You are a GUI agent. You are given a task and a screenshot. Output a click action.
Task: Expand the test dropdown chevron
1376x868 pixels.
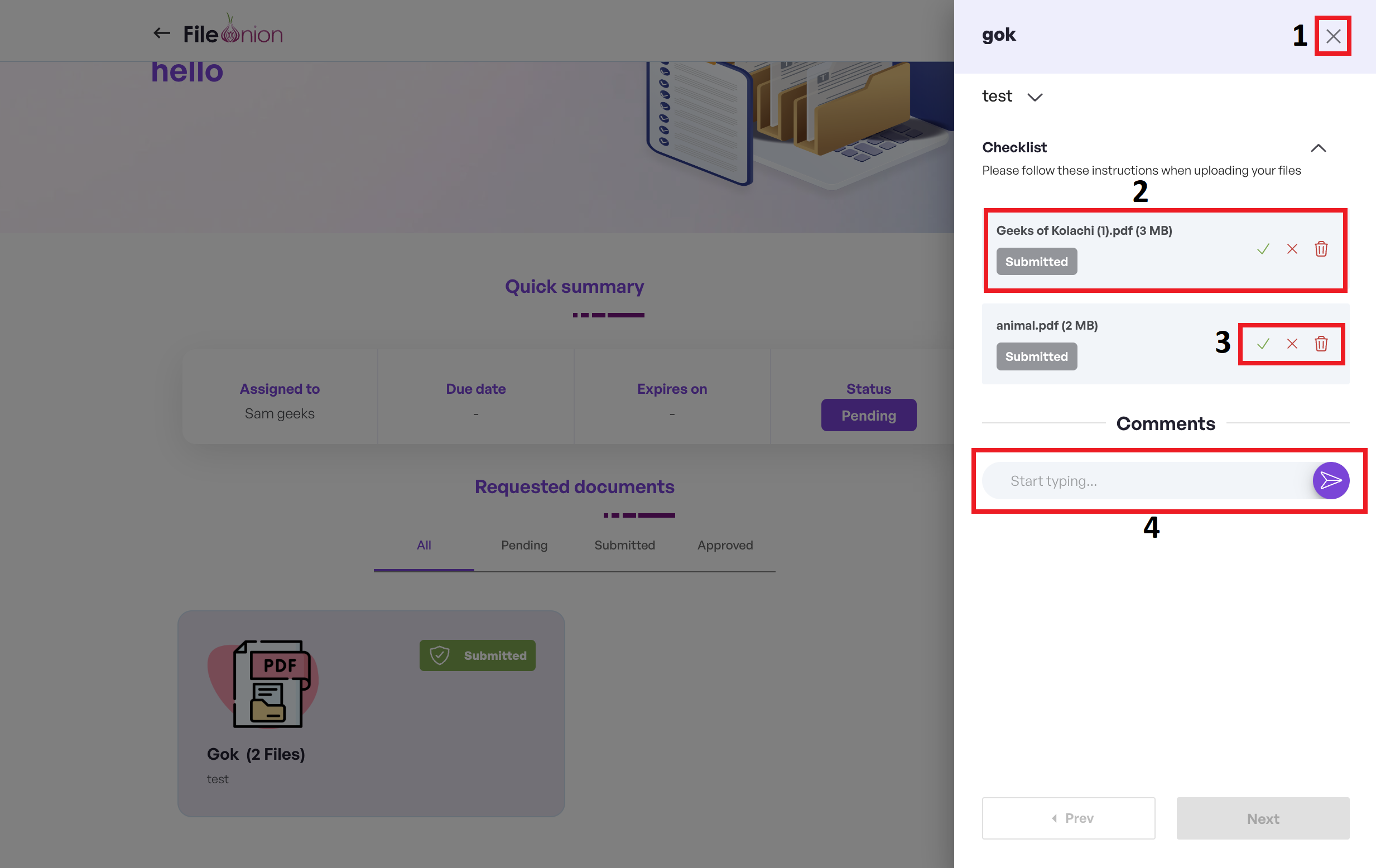pyautogui.click(x=1035, y=97)
